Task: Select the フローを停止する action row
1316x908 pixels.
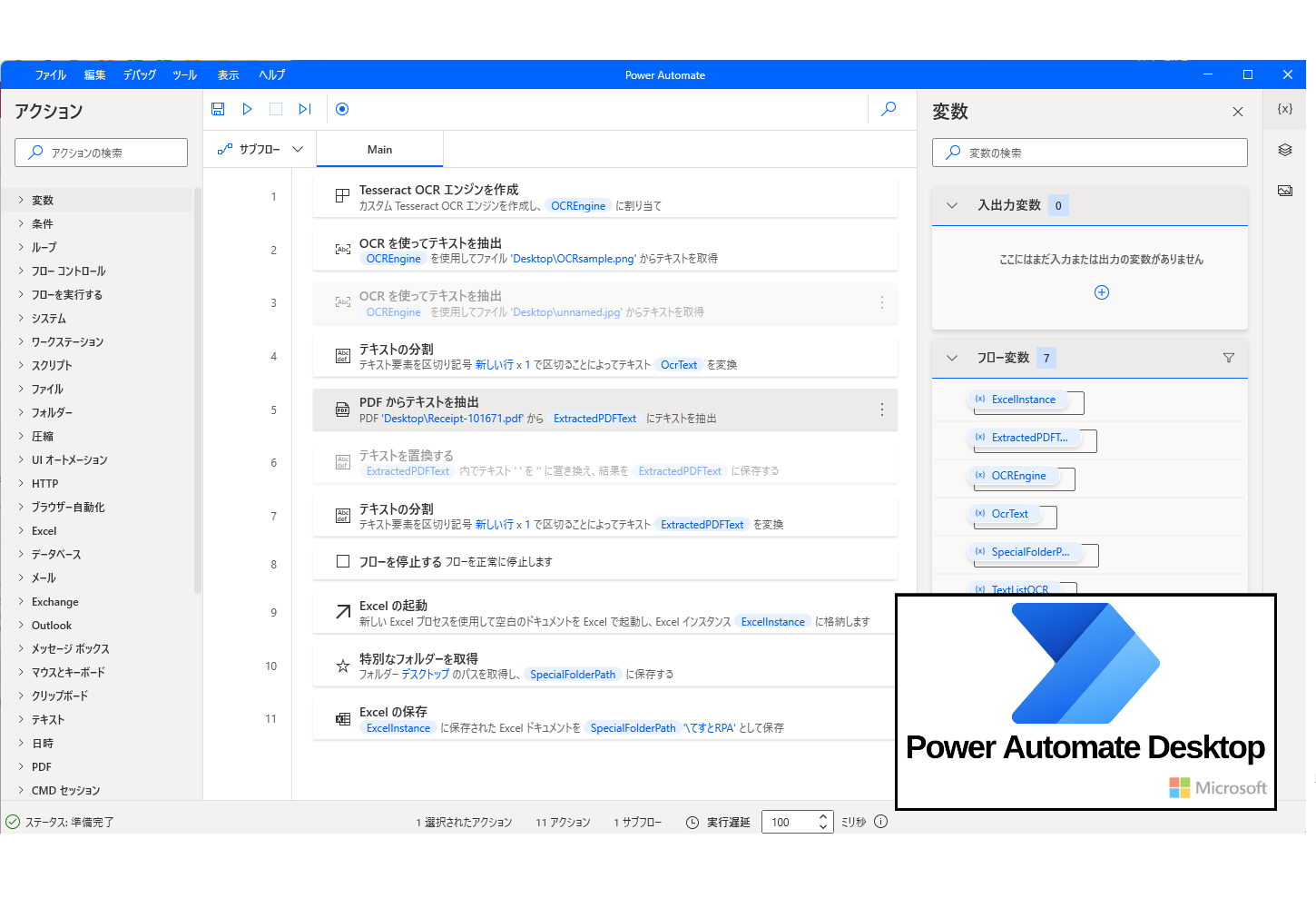Action: (605, 562)
